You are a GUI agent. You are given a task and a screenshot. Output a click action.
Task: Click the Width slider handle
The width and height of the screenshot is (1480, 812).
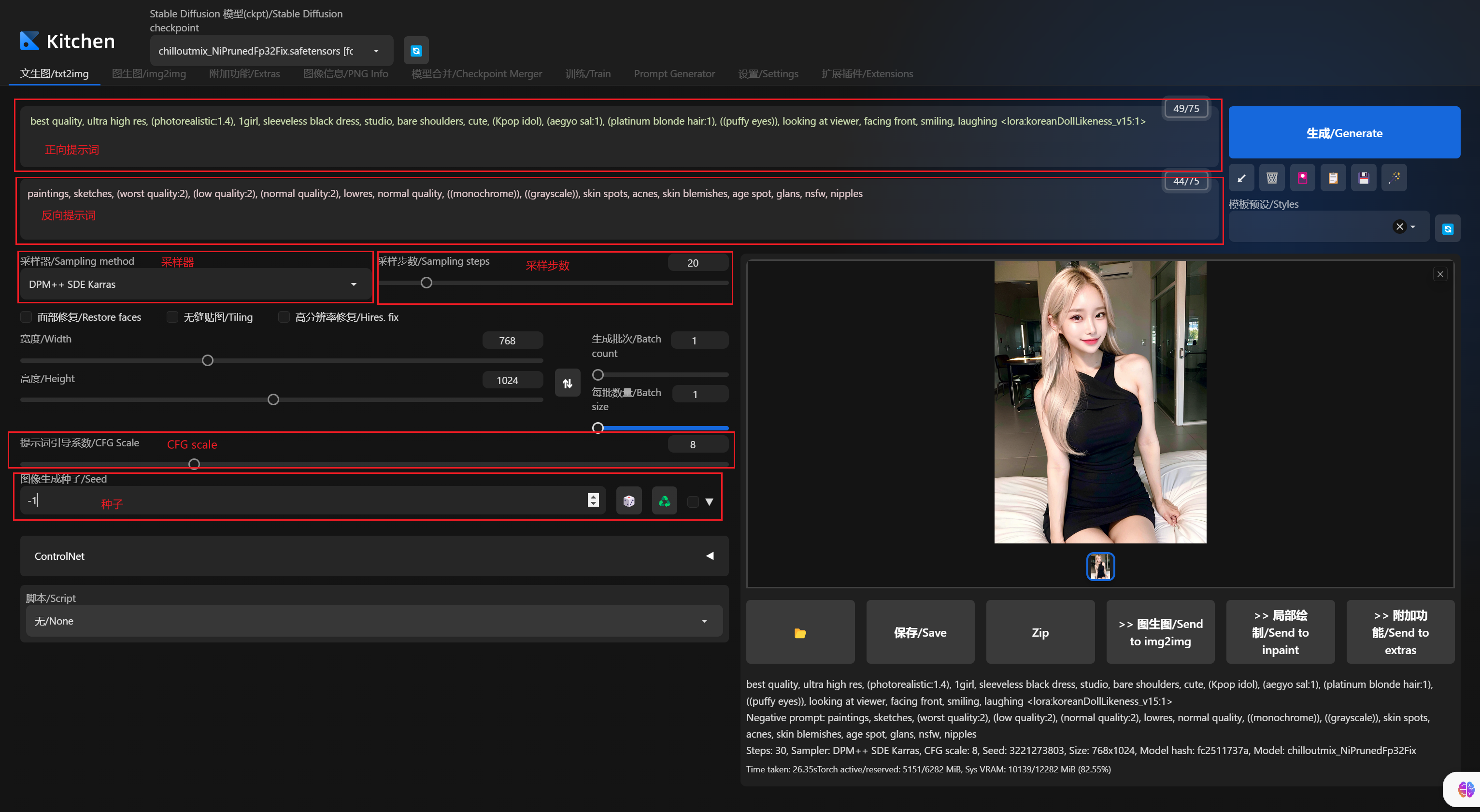[207, 360]
